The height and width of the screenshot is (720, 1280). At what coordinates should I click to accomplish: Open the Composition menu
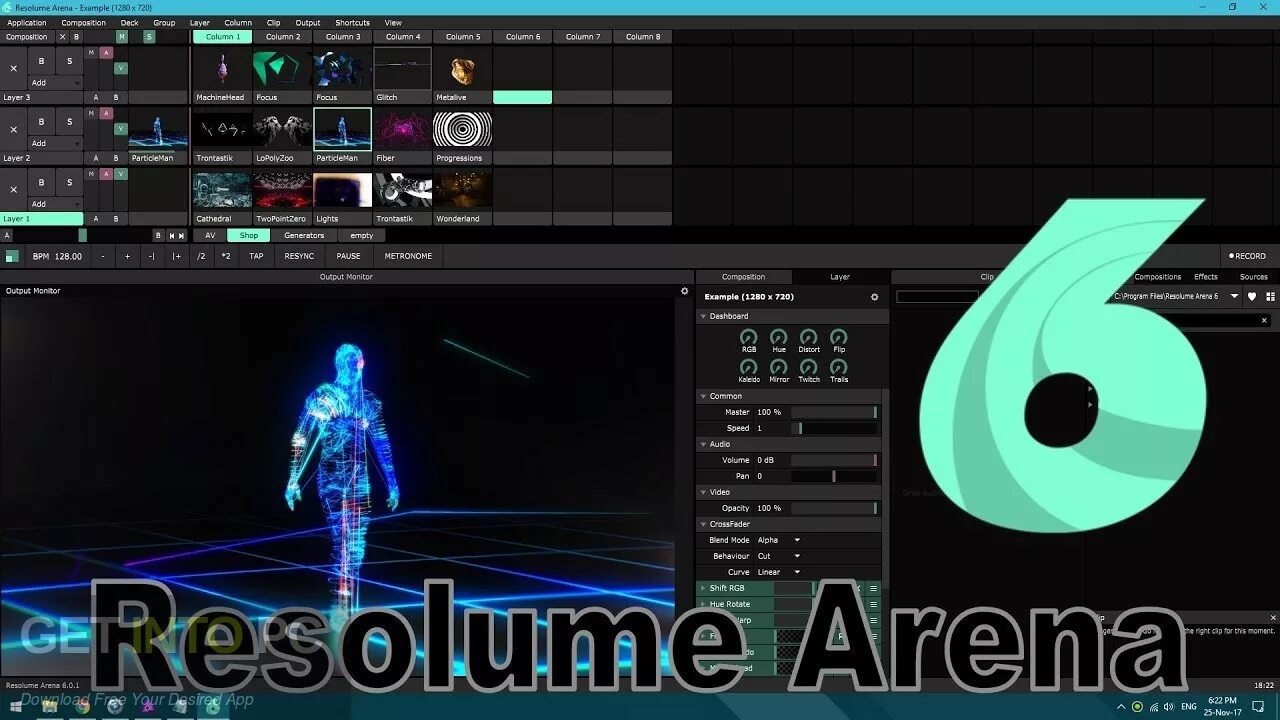click(x=84, y=22)
